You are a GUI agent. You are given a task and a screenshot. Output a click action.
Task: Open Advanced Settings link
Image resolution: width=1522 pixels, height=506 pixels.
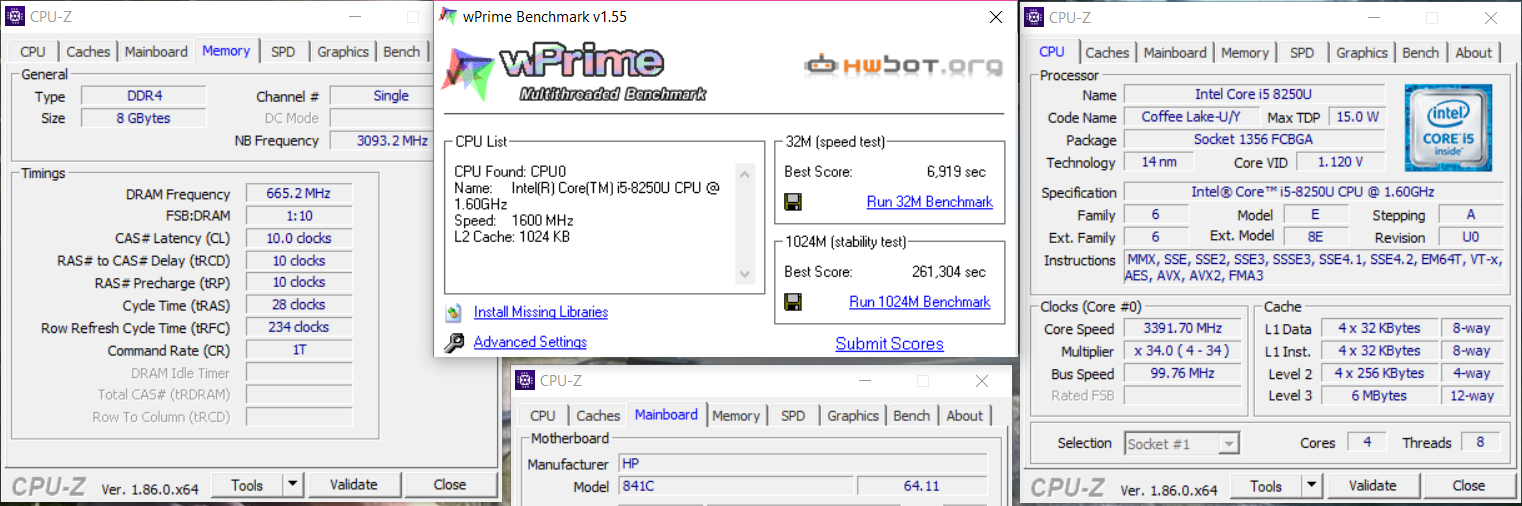[530, 342]
